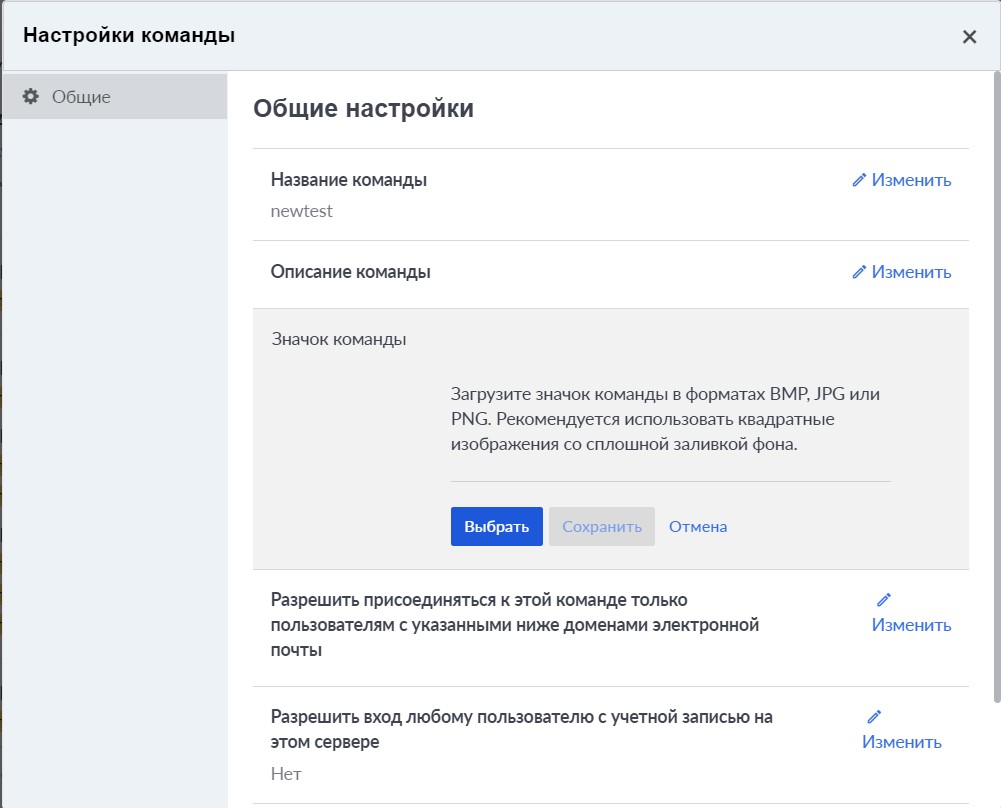Click Отмена to cancel icon upload
The height and width of the screenshot is (808, 1001).
(x=697, y=525)
